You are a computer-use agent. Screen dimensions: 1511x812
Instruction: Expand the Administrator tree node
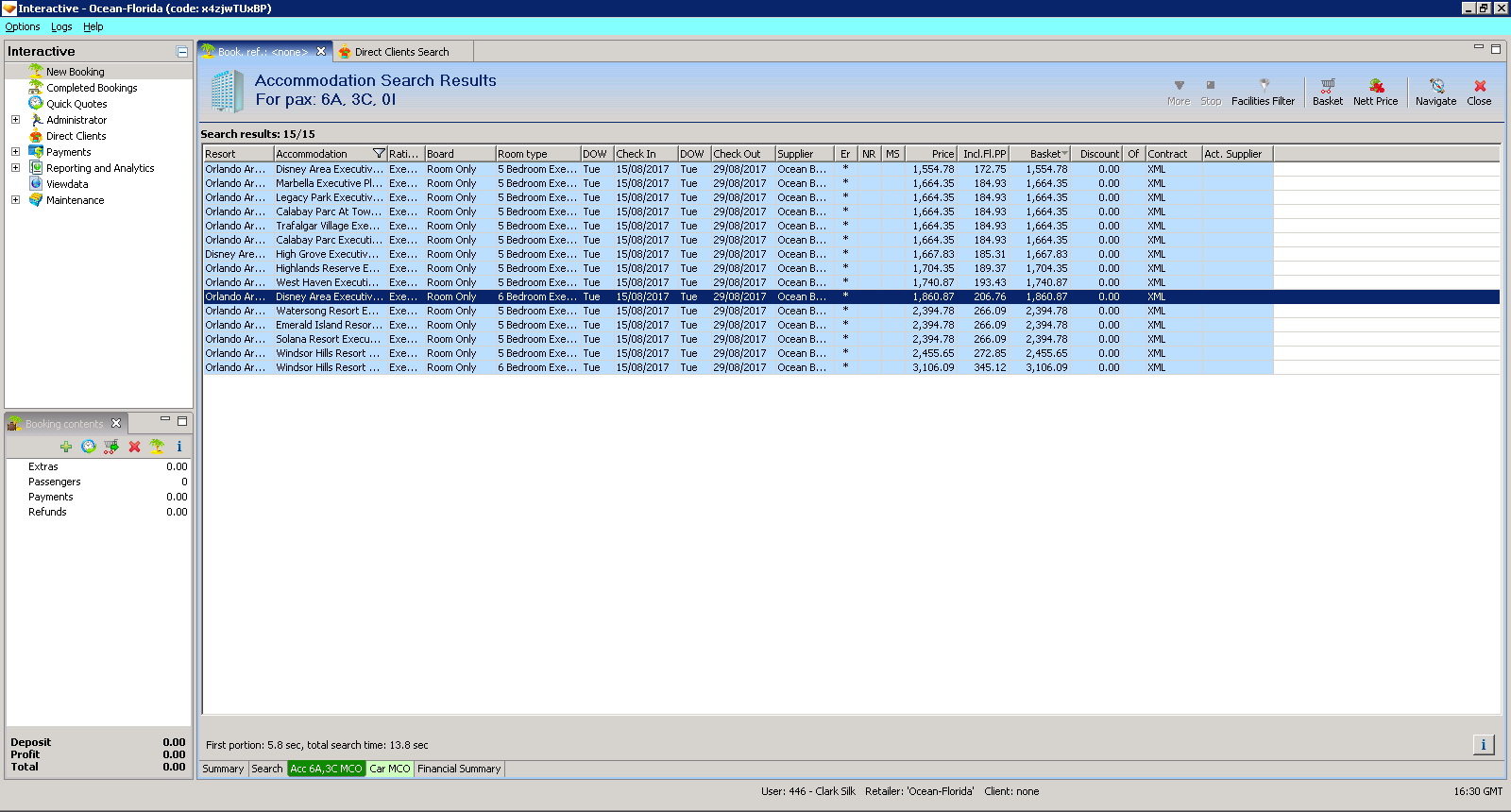pos(15,120)
